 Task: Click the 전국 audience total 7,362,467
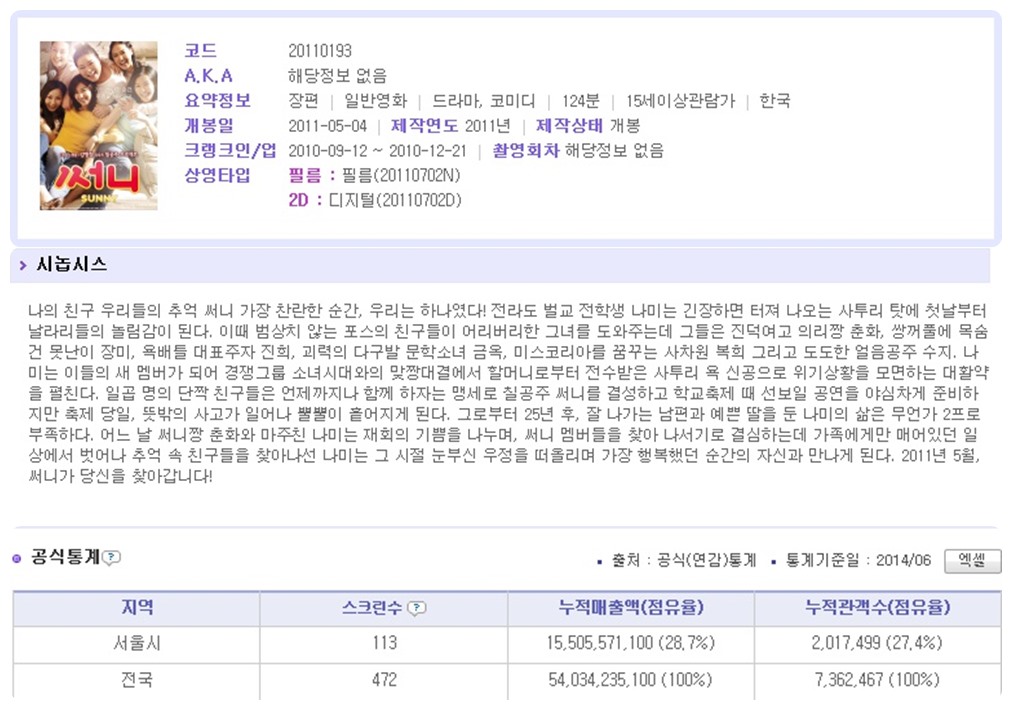(877, 680)
